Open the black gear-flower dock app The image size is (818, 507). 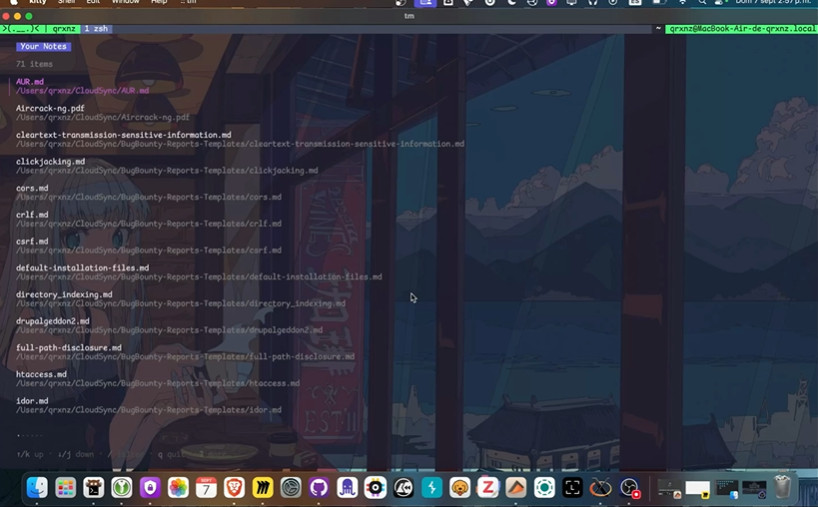click(375, 488)
